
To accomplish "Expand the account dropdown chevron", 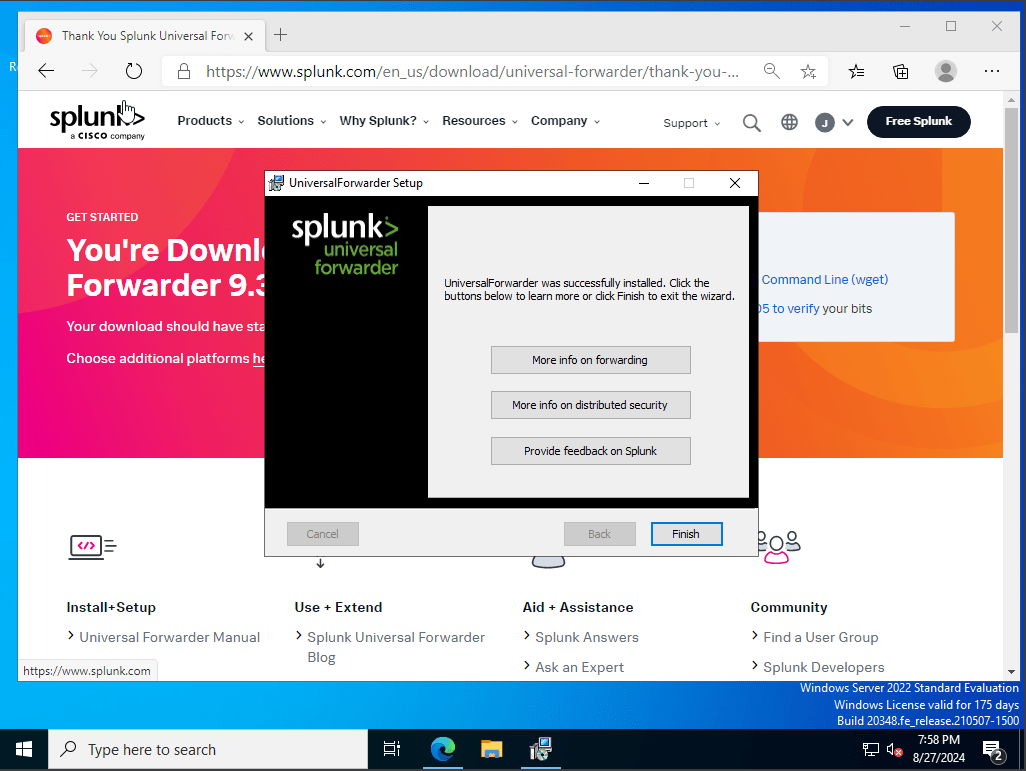I will point(847,122).
